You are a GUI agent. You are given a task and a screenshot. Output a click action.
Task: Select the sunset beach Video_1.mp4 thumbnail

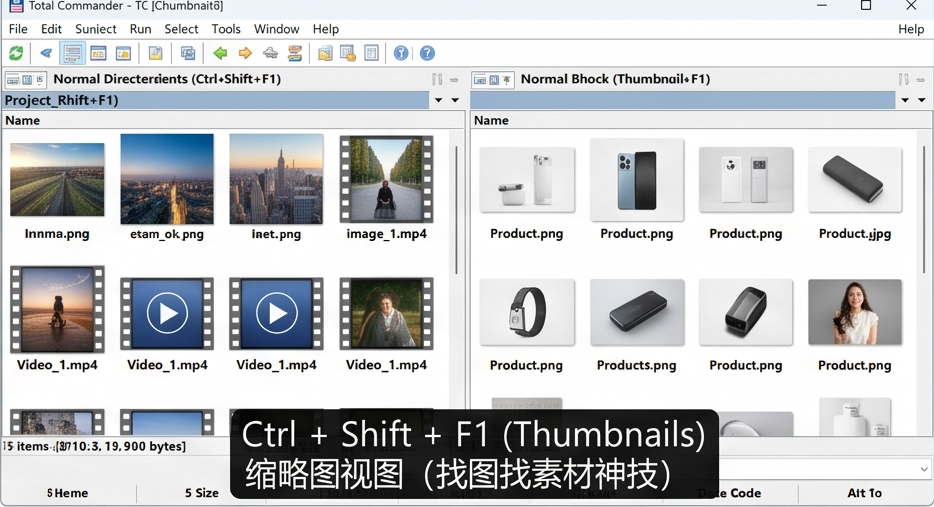tap(57, 309)
